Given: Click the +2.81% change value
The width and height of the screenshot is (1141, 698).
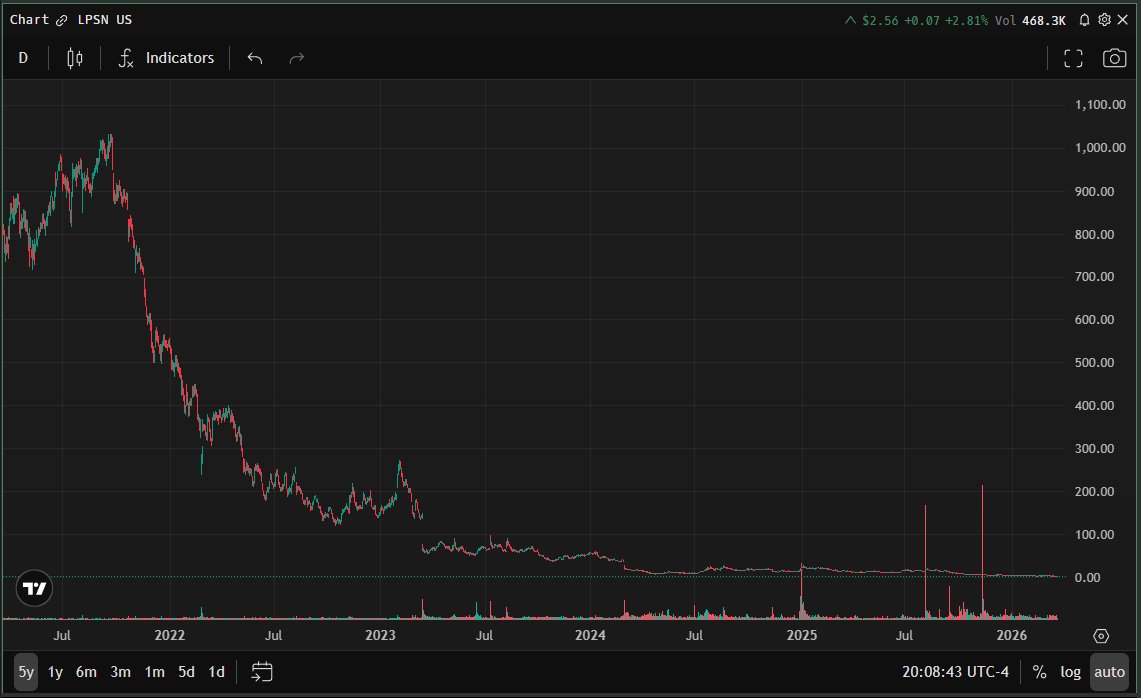Looking at the screenshot, I should [966, 20].
